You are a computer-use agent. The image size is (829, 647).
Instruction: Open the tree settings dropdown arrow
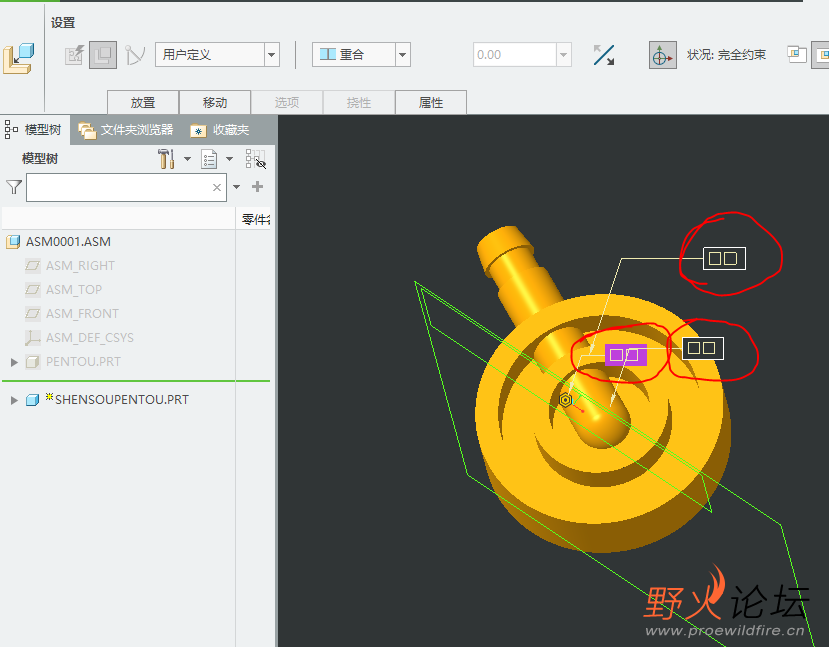187,159
